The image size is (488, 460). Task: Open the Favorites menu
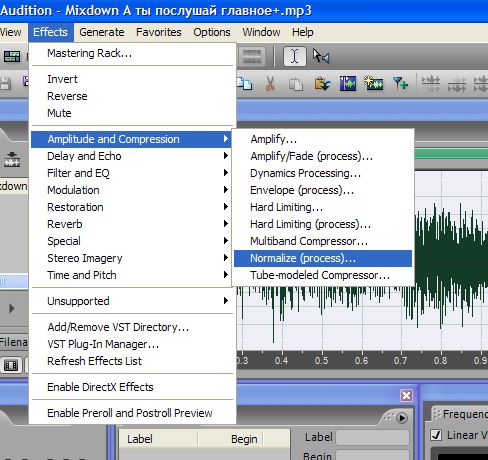click(159, 32)
